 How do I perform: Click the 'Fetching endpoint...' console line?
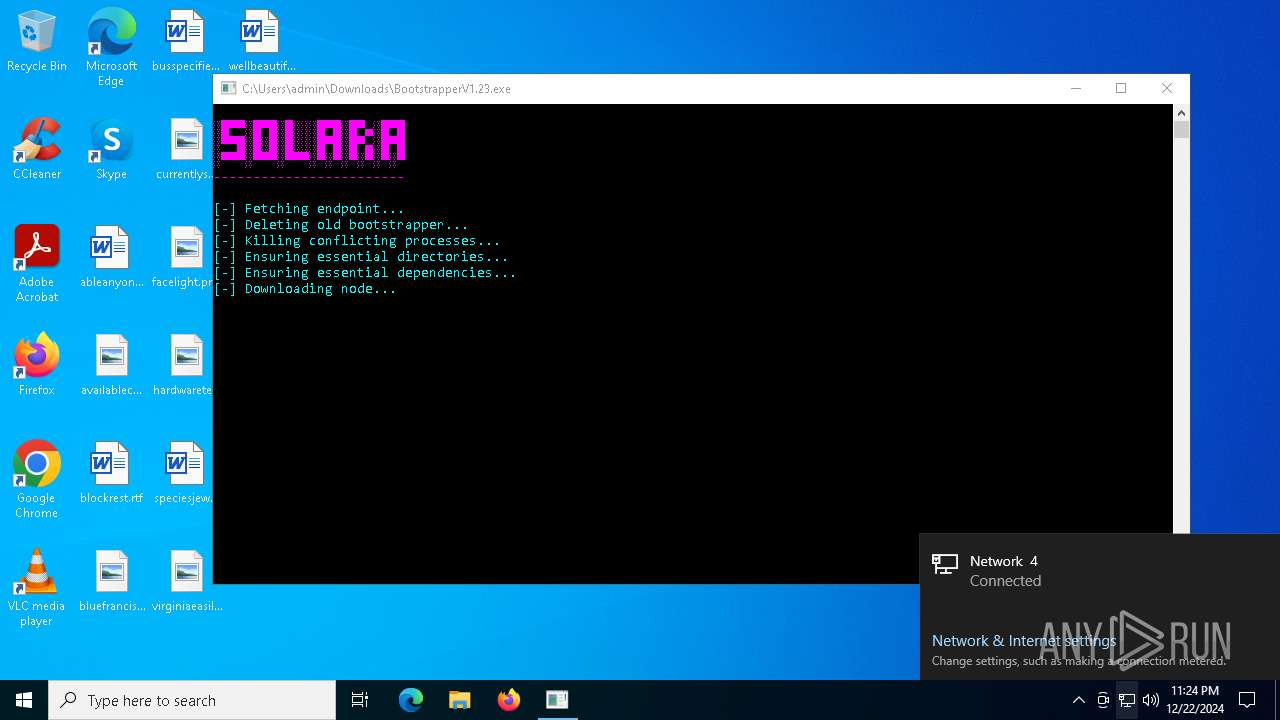[309, 209]
